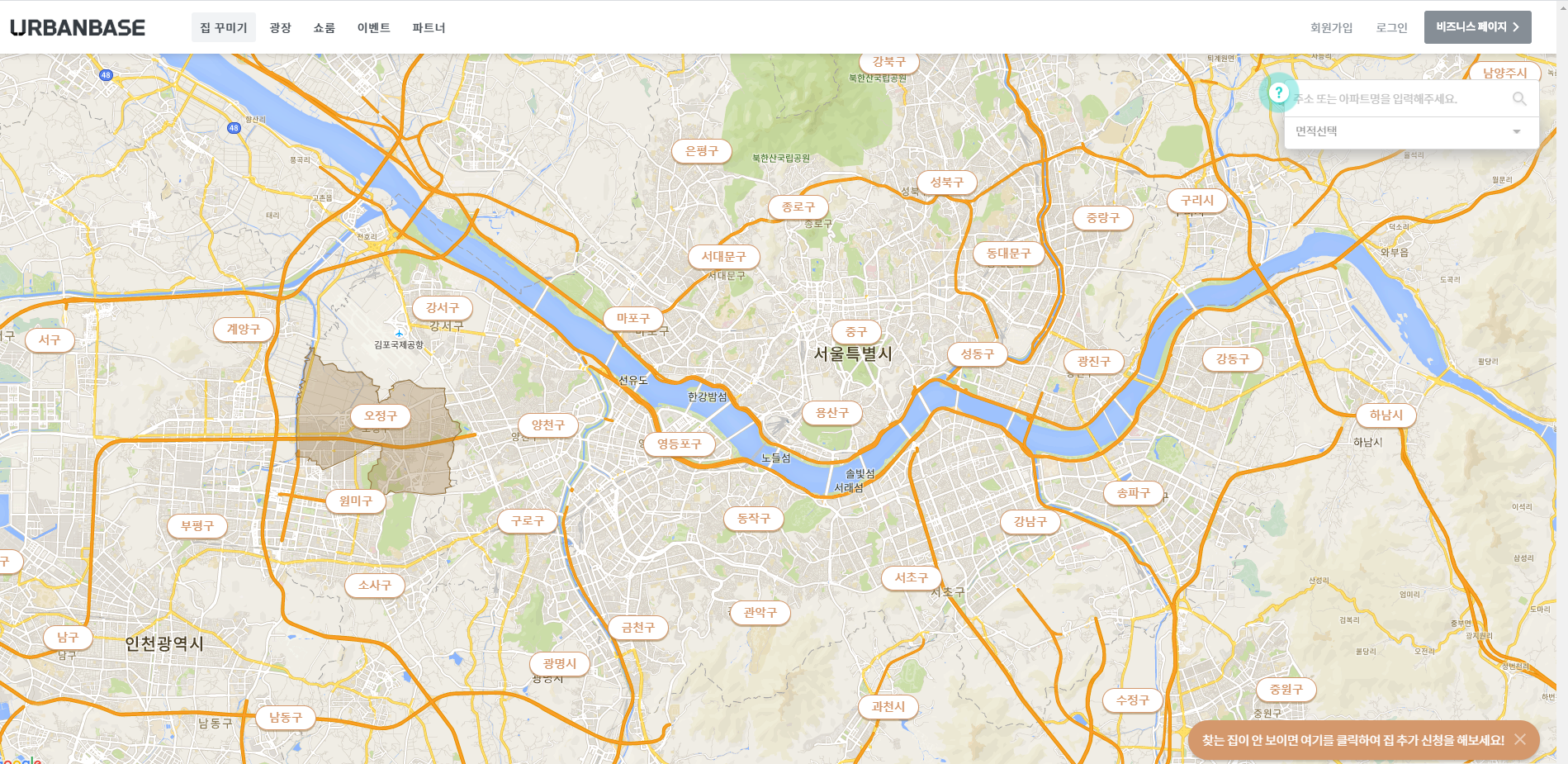Select the 구리시 map marker
The width and height of the screenshot is (1568, 764).
click(x=1197, y=201)
